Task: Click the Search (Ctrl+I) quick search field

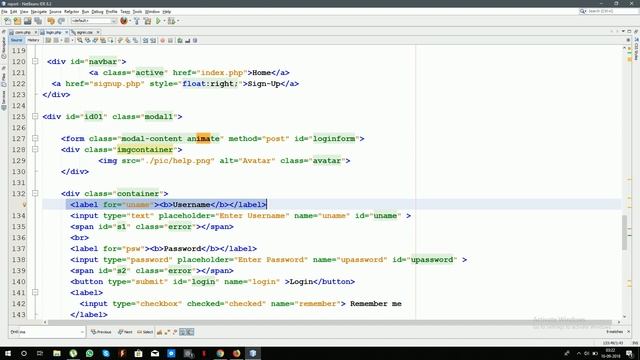Action: tap(610, 11)
